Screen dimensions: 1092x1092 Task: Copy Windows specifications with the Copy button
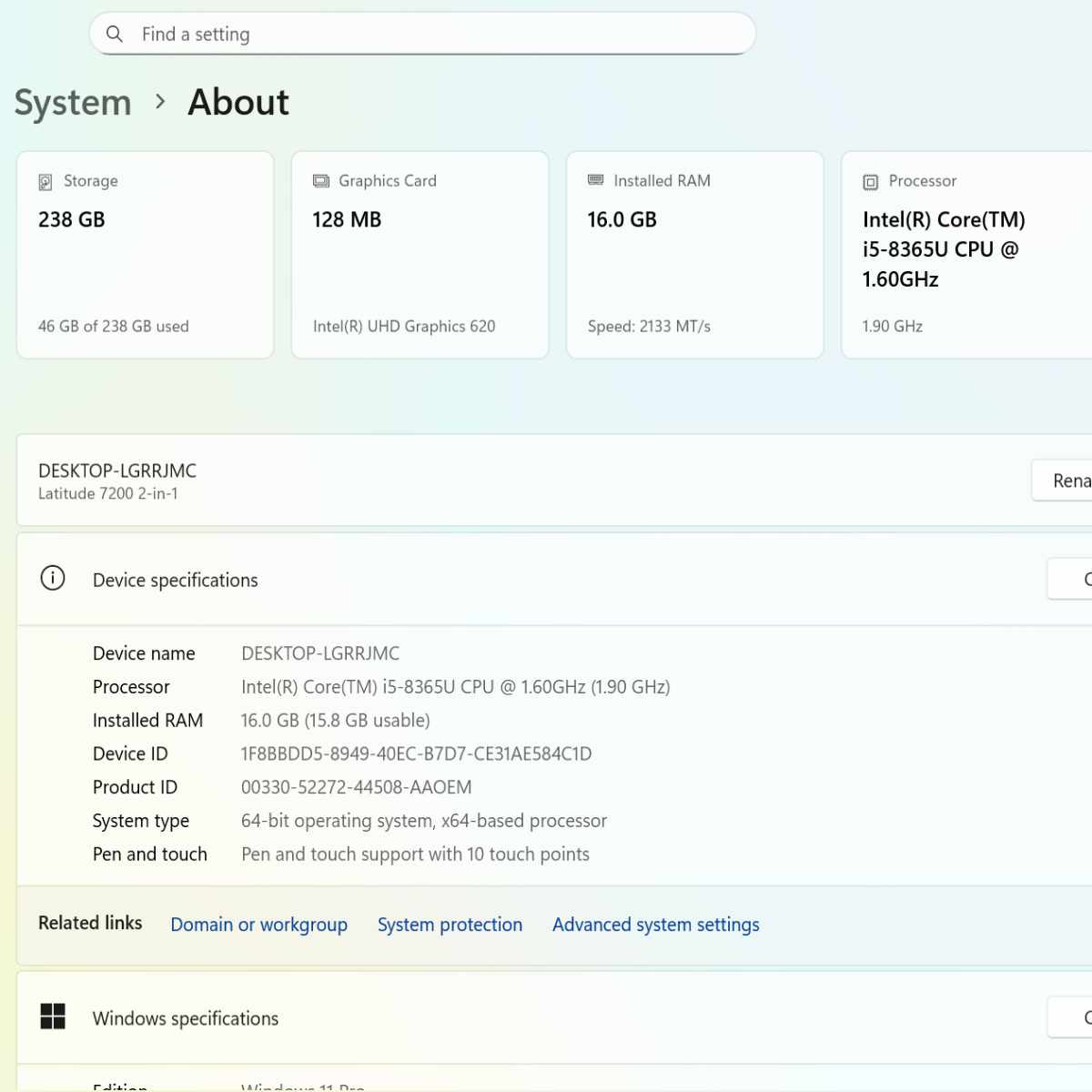coord(1070,1017)
